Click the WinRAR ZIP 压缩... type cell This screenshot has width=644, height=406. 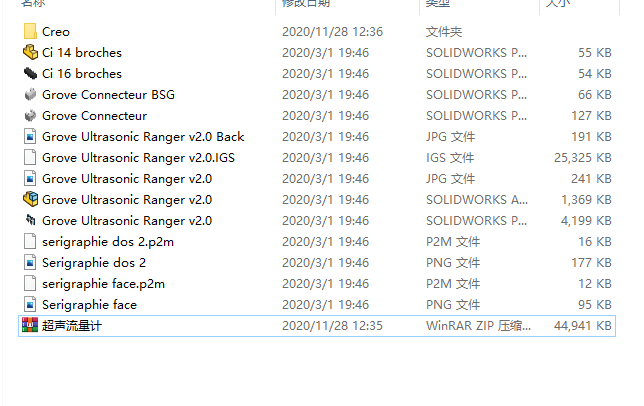pyautogui.click(x=478, y=326)
